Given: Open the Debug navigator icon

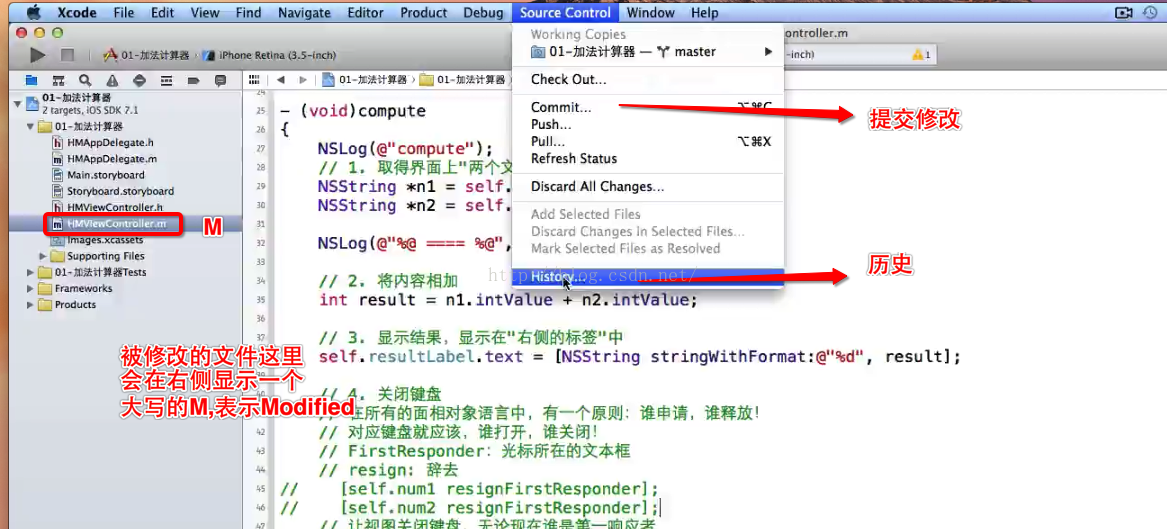Looking at the screenshot, I should (x=166, y=80).
